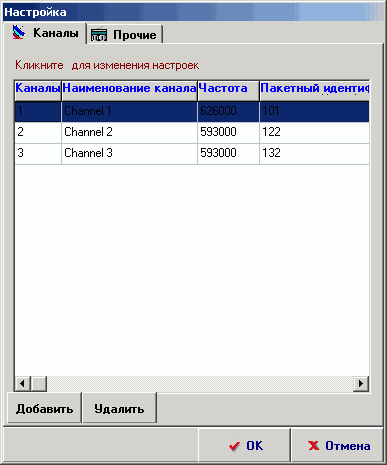Image resolution: width=387 pixels, height=465 pixels.
Task: Select row number 2 cell
Action: 38,132
